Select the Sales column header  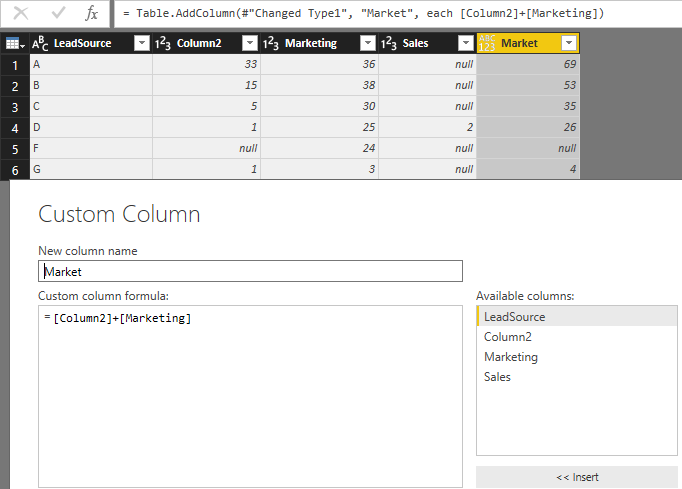pyautogui.click(x=428, y=43)
